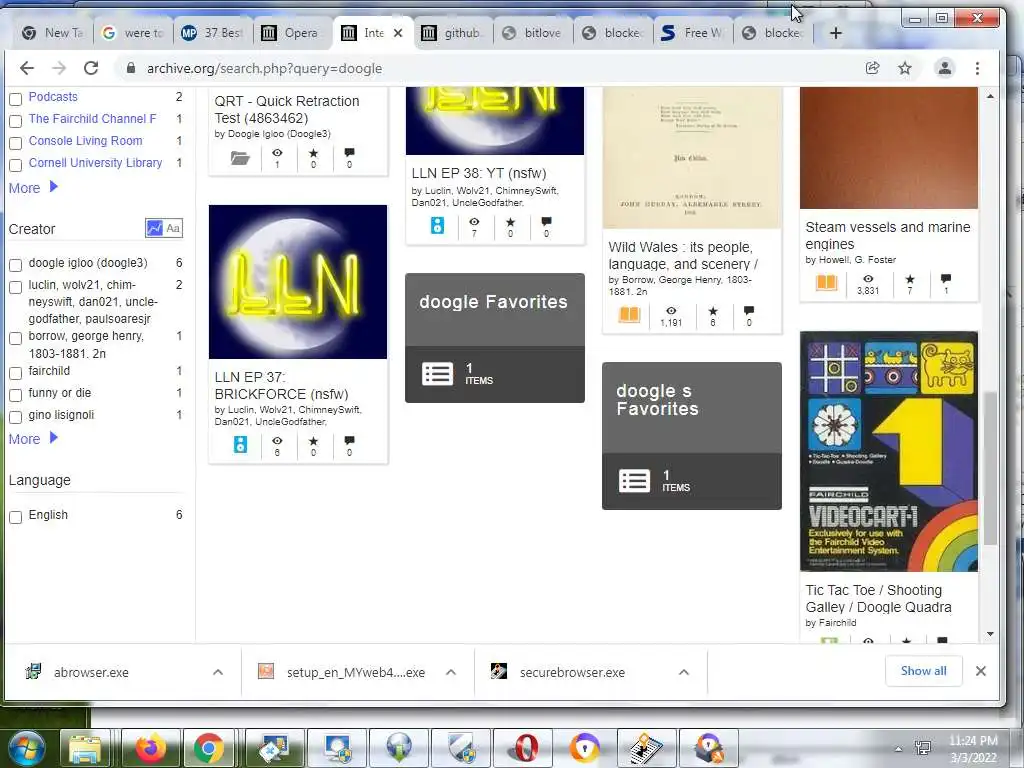Check Cornell University Library filter
The image size is (1024, 768).
pos(16,165)
